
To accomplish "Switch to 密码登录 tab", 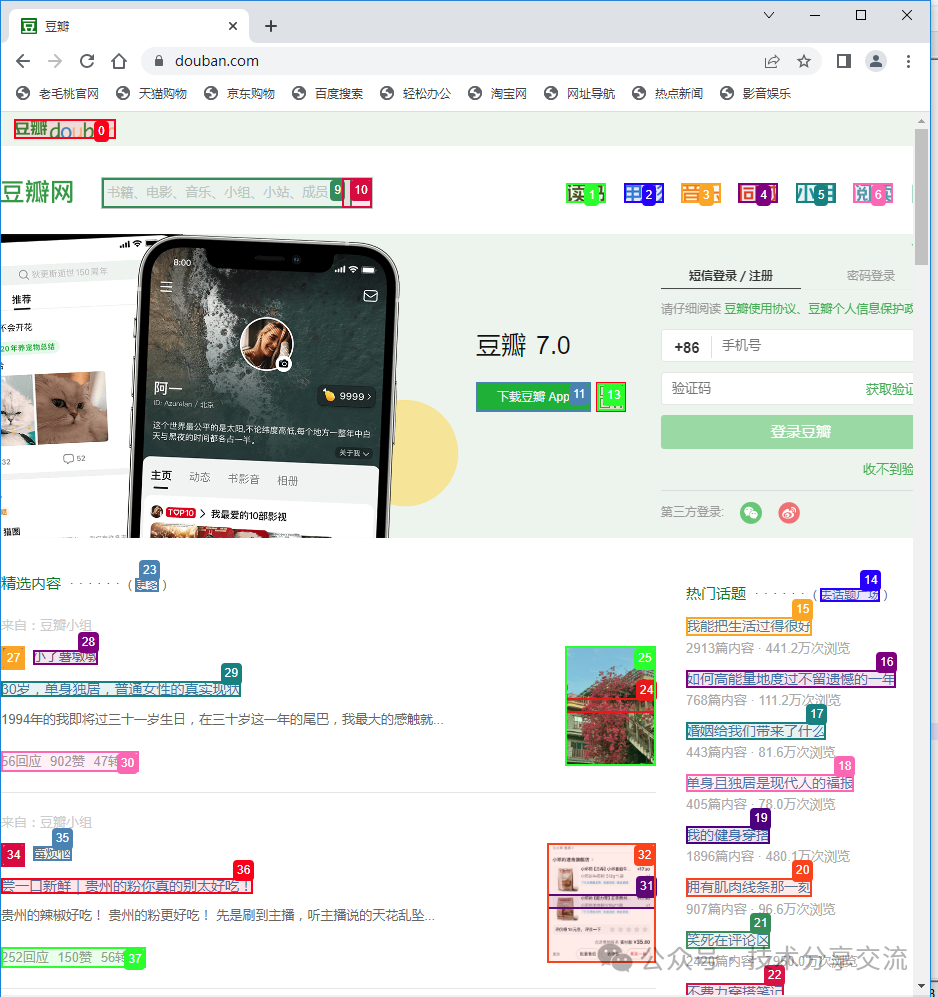I will click(x=871, y=275).
